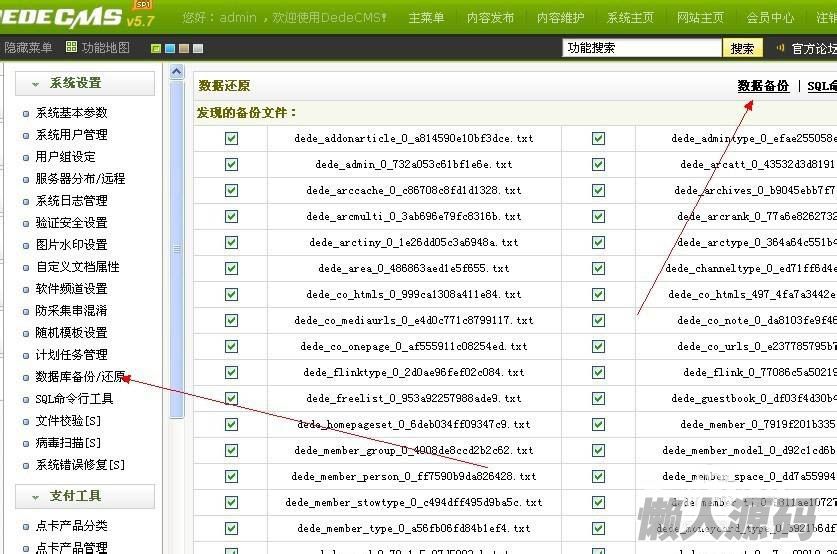Open 系统用户管理 in sidebar
837x554 pixels.
pos(72,134)
